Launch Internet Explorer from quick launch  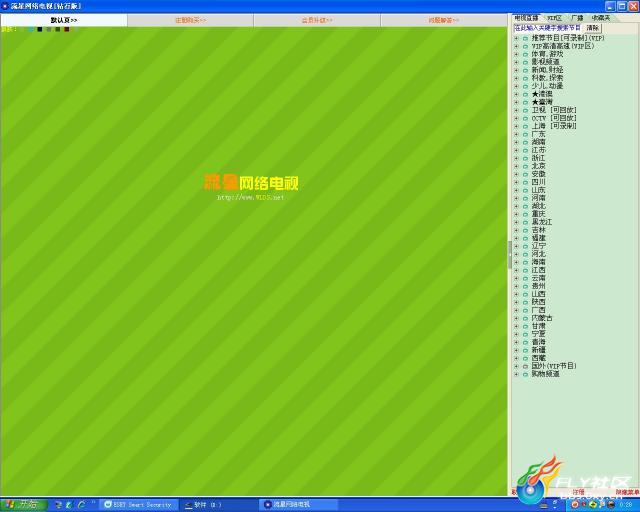tap(81, 505)
